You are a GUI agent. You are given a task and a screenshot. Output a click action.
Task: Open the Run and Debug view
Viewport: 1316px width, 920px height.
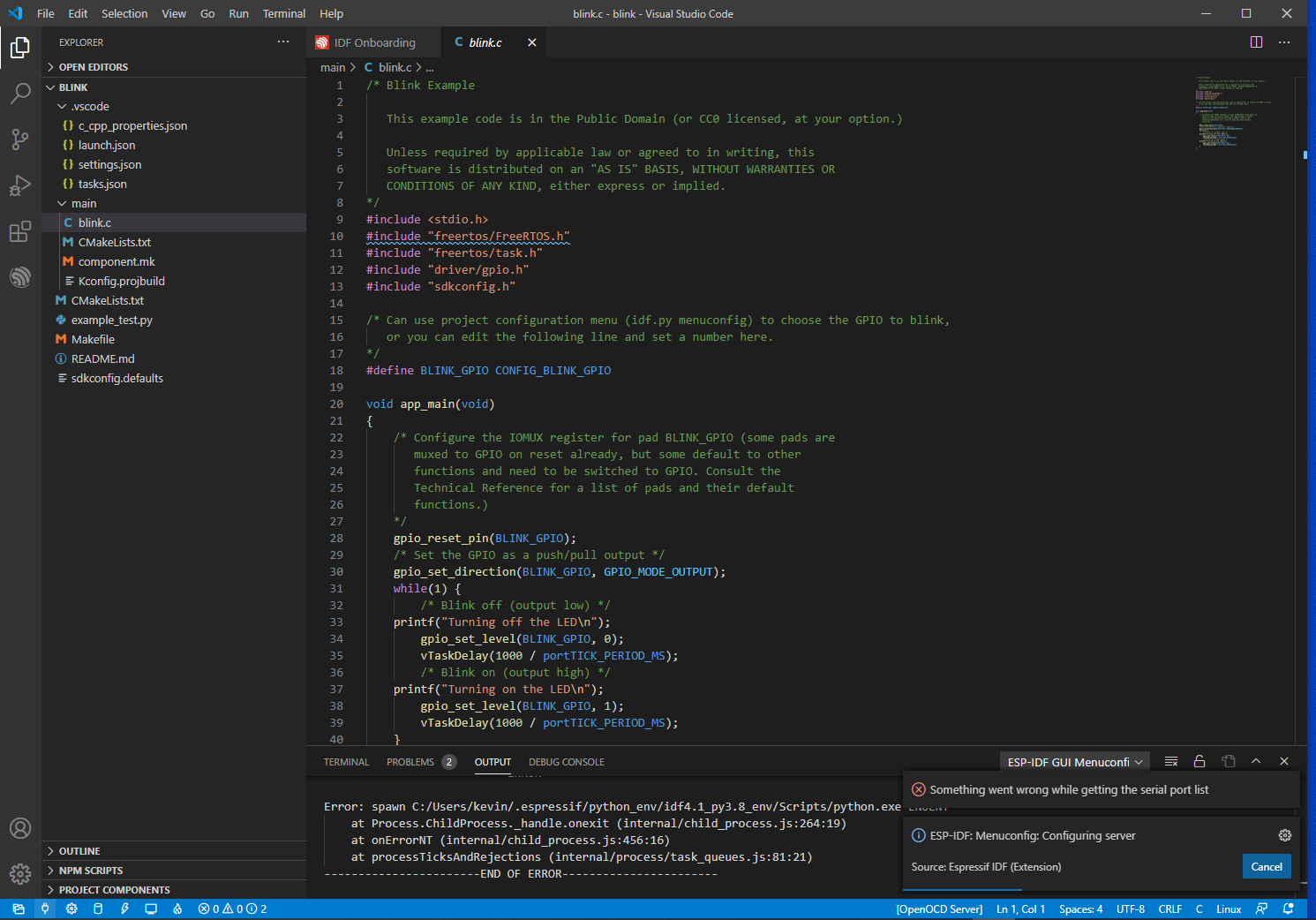coord(20,185)
